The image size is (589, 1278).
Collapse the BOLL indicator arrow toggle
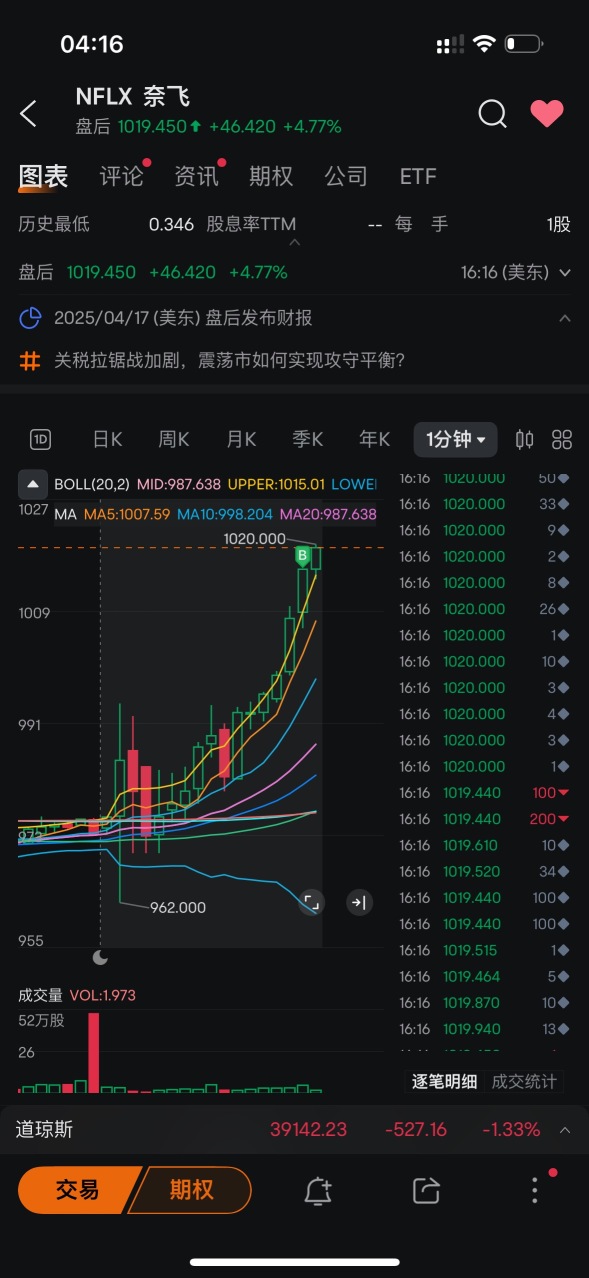point(33,484)
